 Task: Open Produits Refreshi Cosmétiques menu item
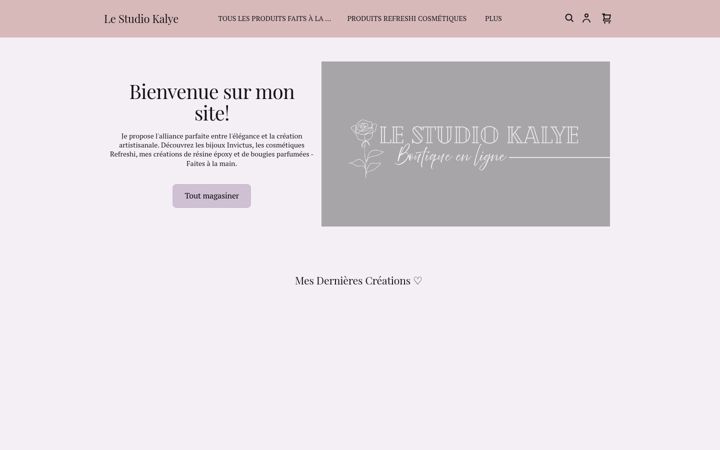click(407, 19)
